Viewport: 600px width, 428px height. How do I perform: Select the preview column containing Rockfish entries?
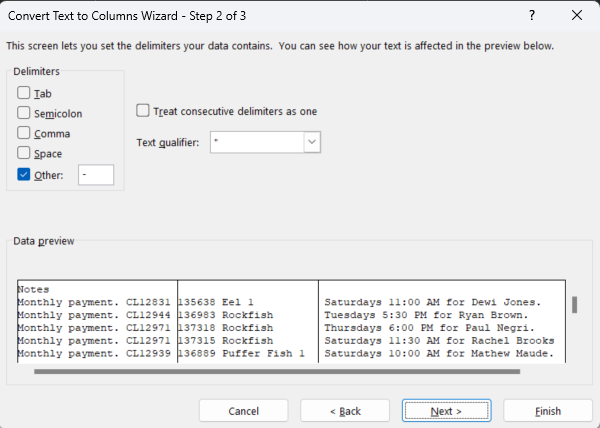tap(248, 321)
